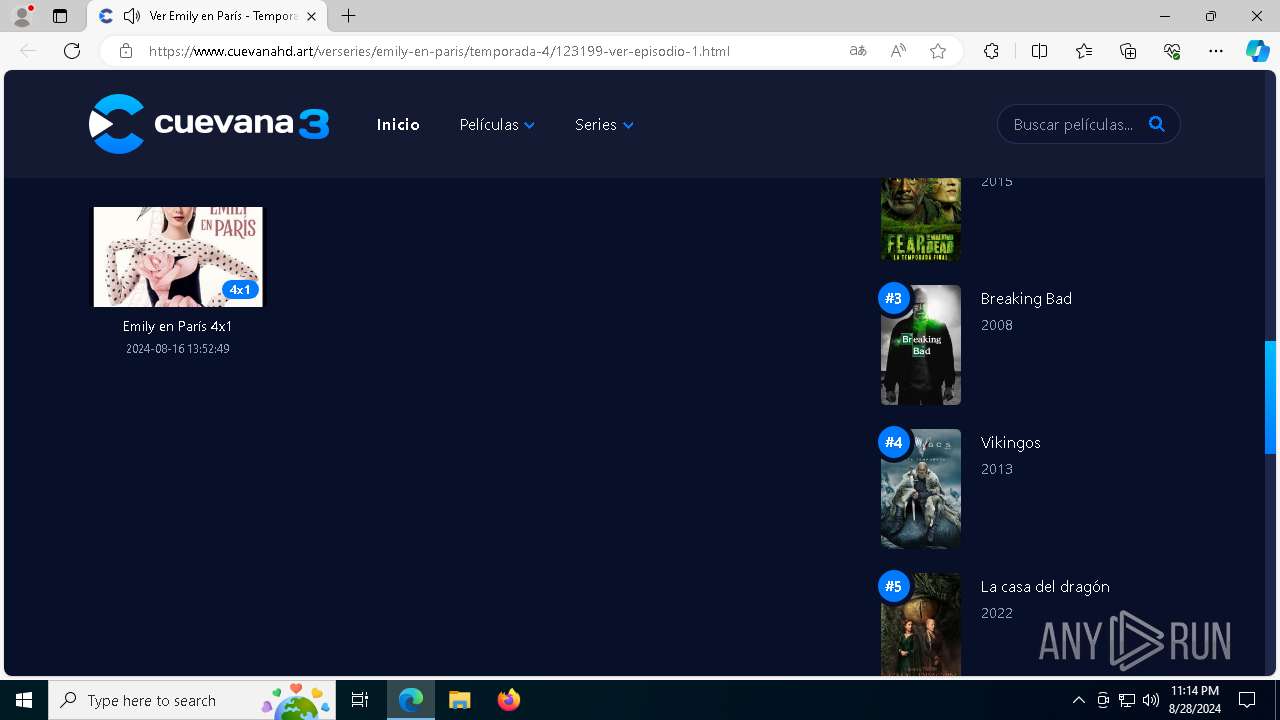This screenshot has width=1280, height=720.
Task: Select the Ver Emily en París tab
Action: coord(207,16)
